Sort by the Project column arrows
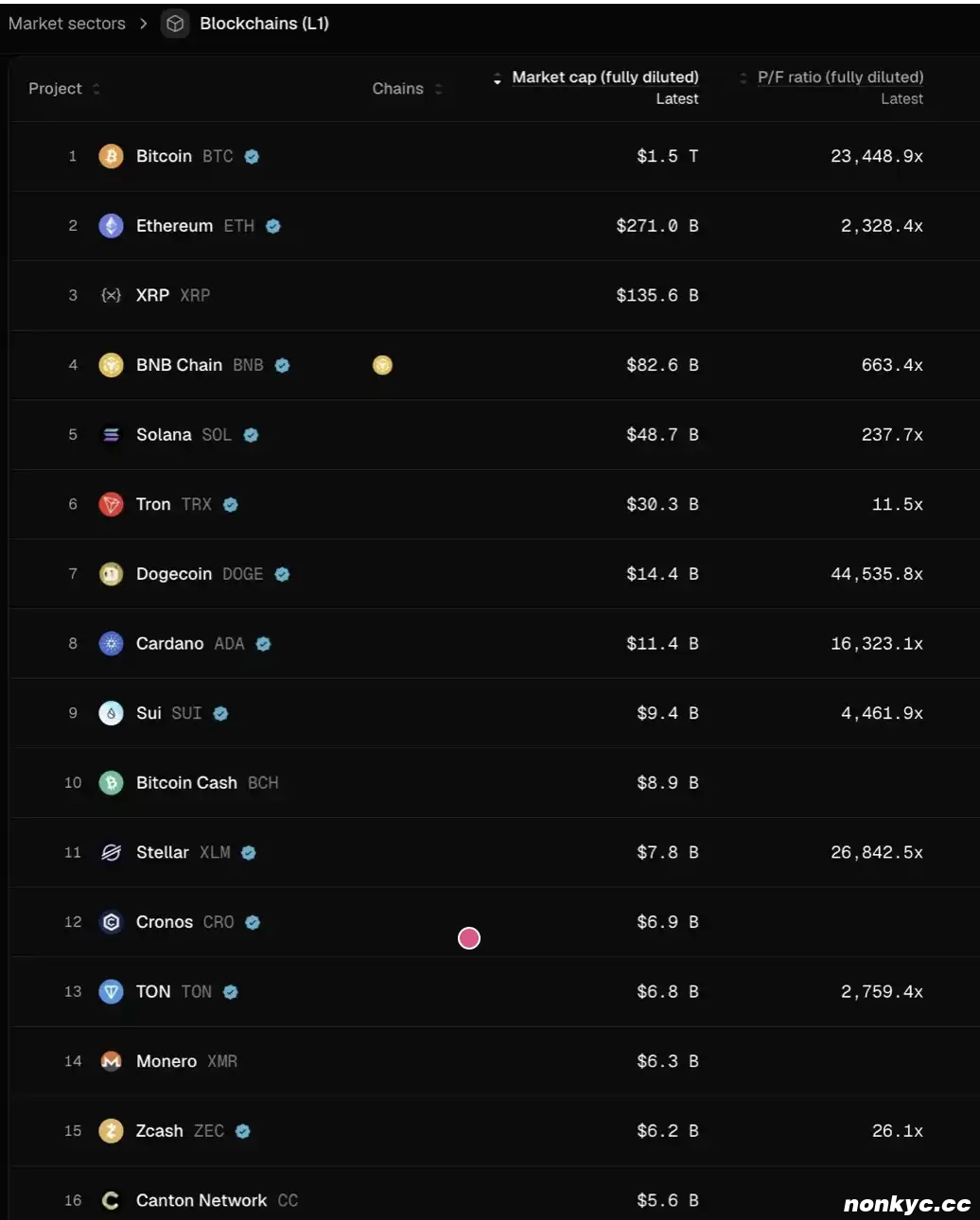This screenshot has height=1220, width=980. pos(96,89)
